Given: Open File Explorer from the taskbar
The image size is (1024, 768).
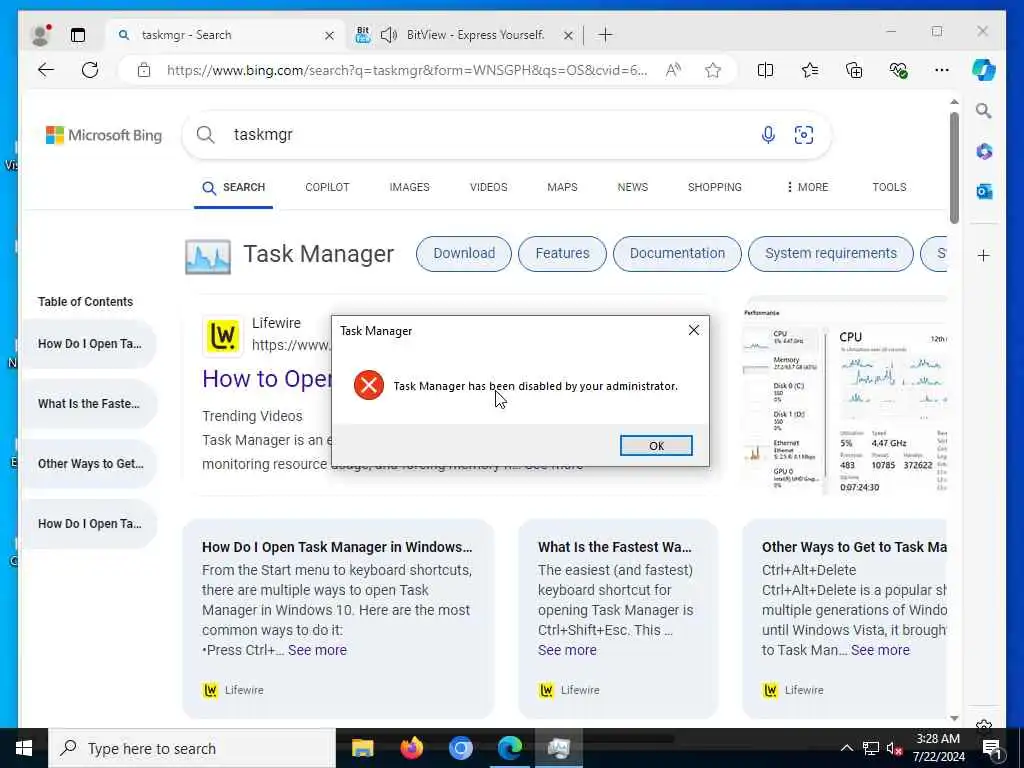Looking at the screenshot, I should [362, 748].
